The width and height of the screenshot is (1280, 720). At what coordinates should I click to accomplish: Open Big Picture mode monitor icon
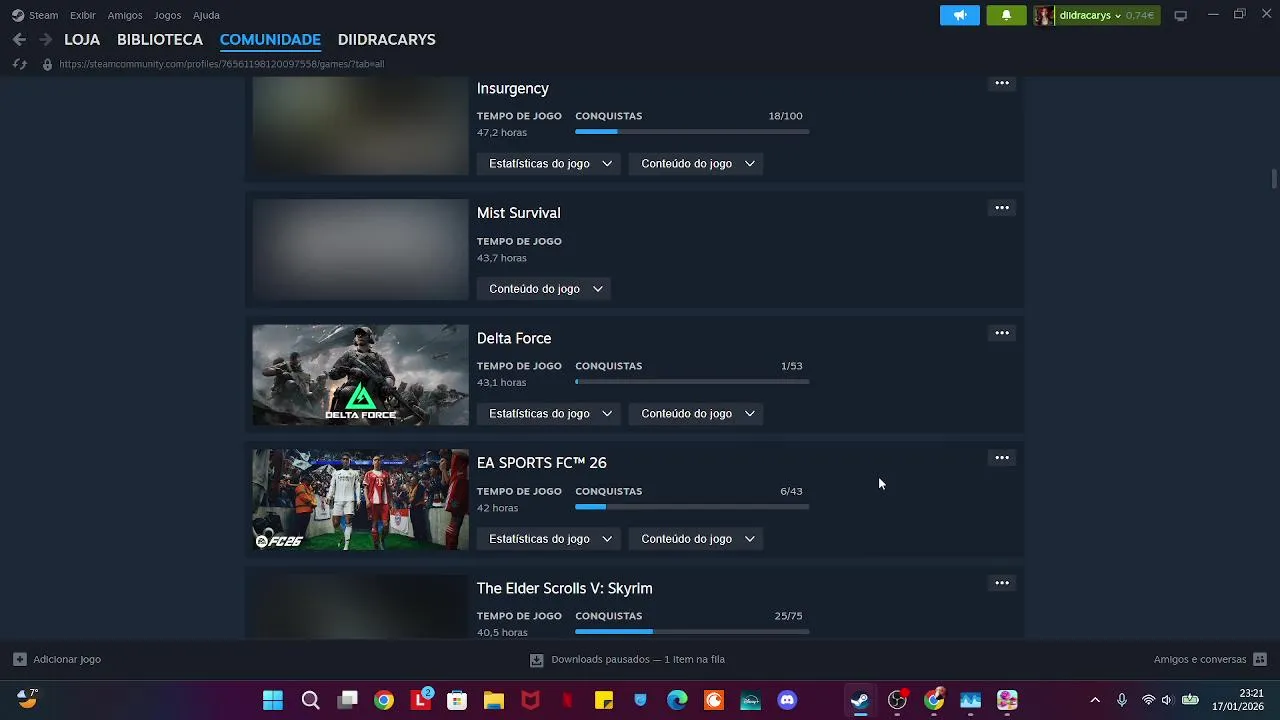click(1180, 15)
